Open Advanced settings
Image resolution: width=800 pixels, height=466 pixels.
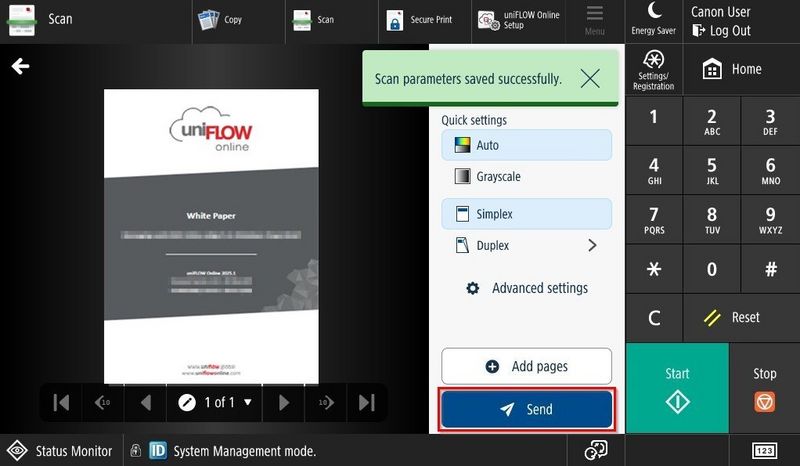coord(527,288)
